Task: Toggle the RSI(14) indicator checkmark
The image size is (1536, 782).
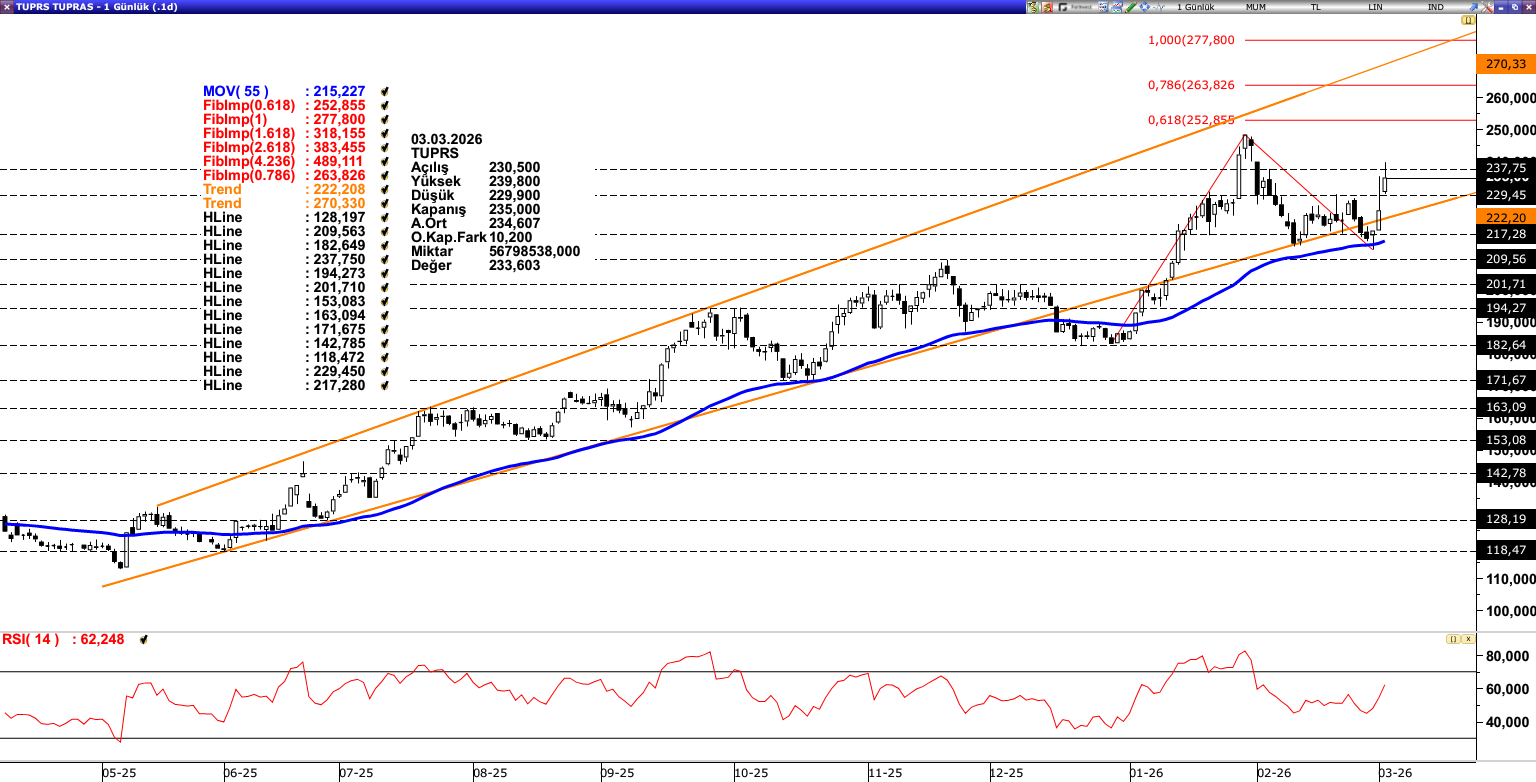Action: pos(143,639)
